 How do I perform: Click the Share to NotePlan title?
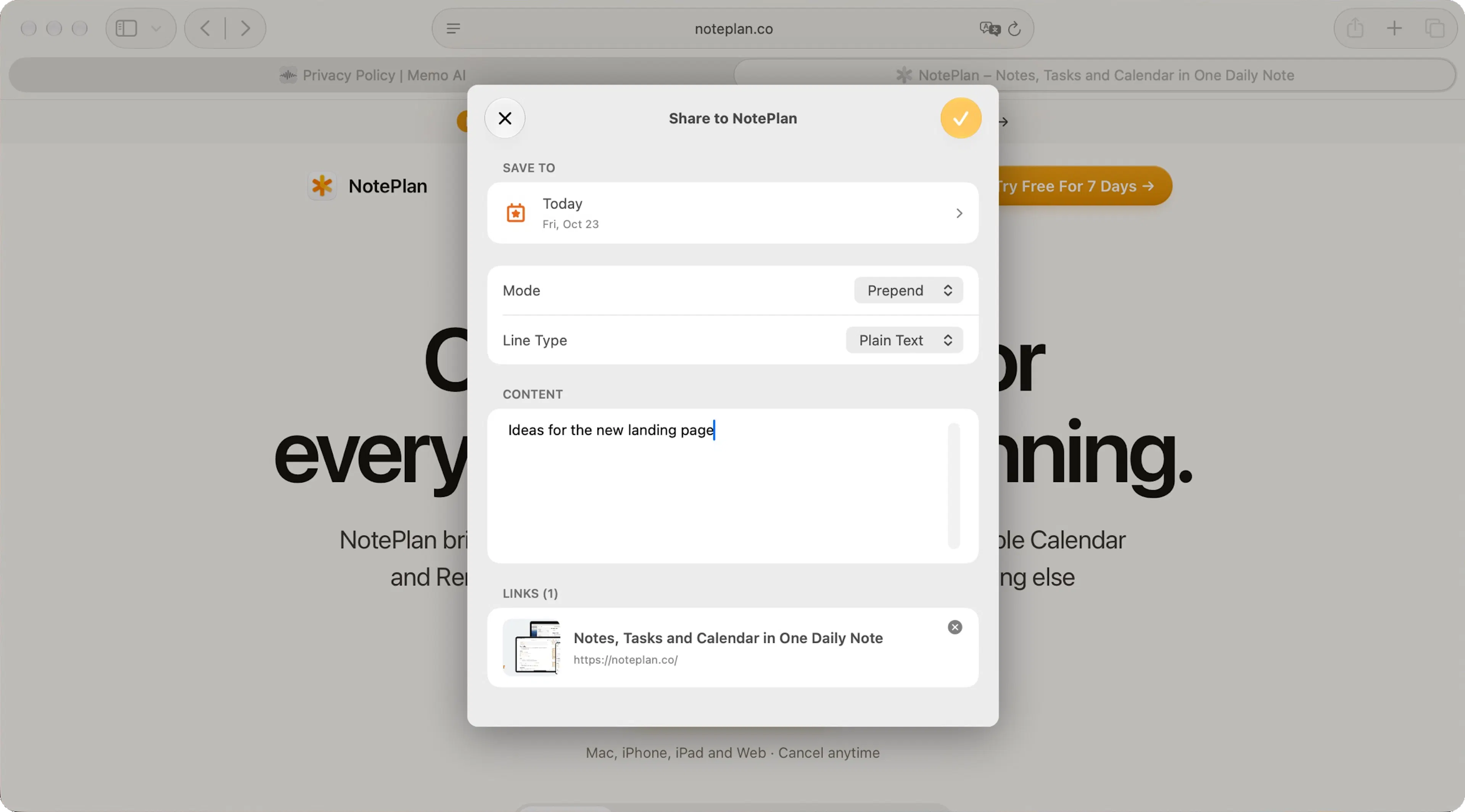pyautogui.click(x=732, y=118)
